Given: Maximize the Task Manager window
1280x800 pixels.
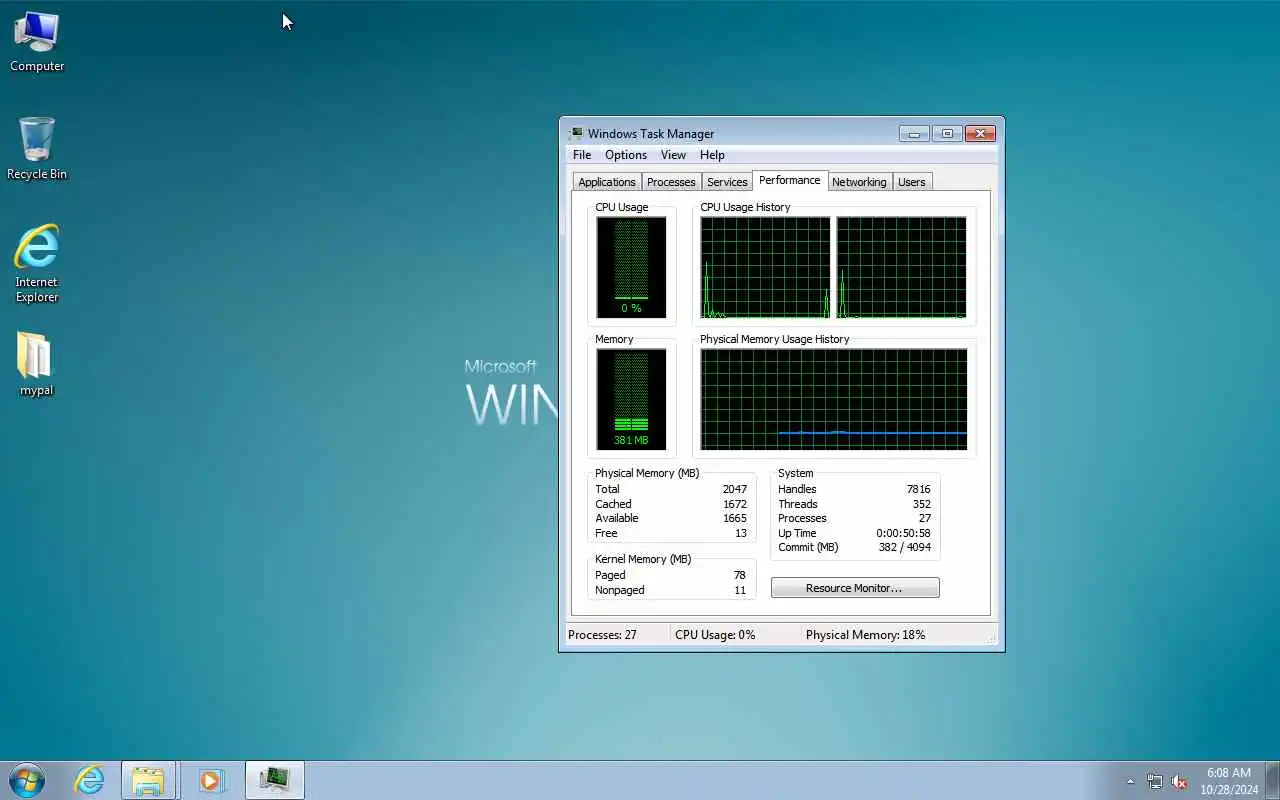Looking at the screenshot, I should [x=947, y=133].
